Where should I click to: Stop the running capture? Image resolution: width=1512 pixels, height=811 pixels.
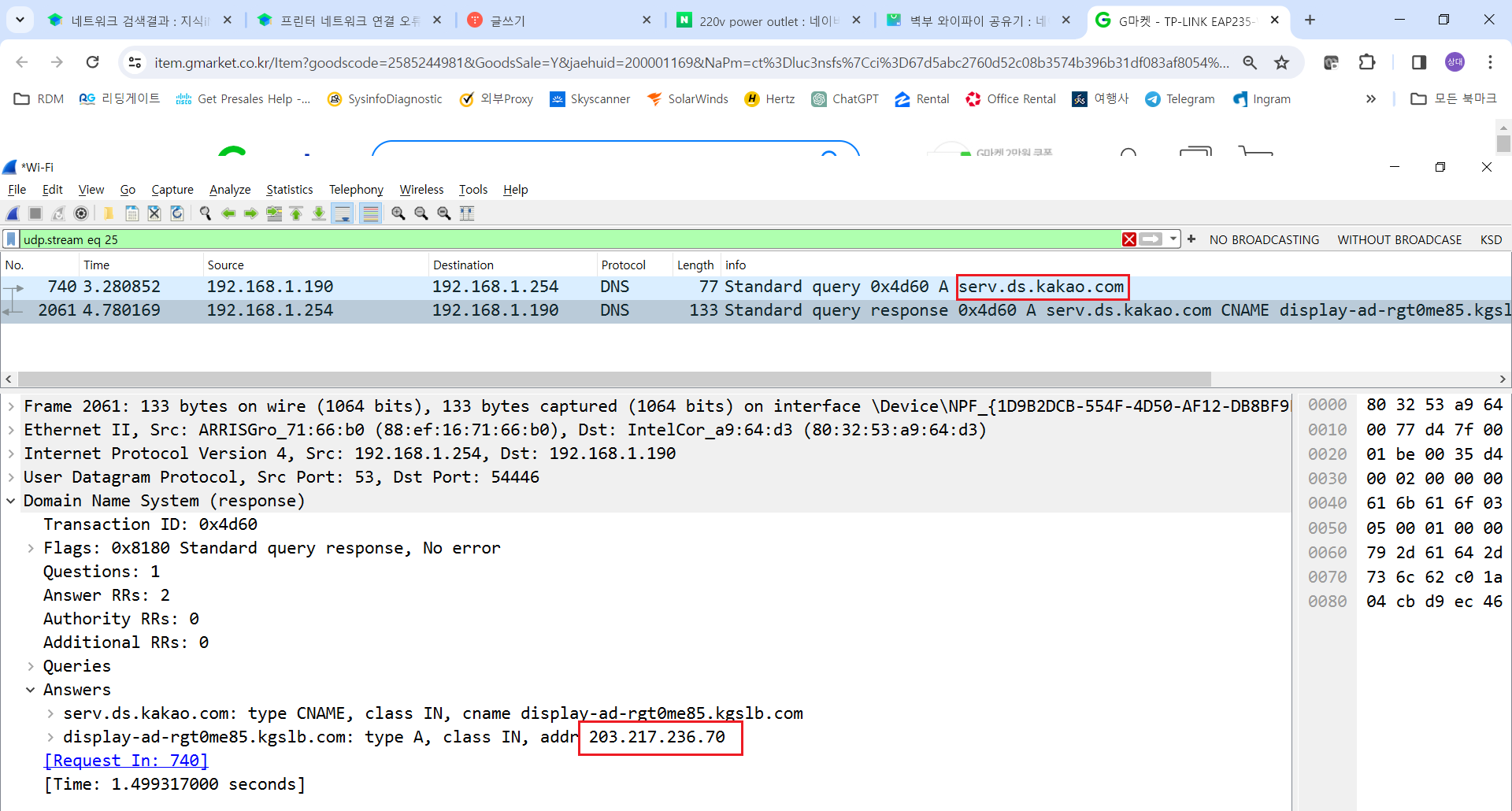point(35,213)
